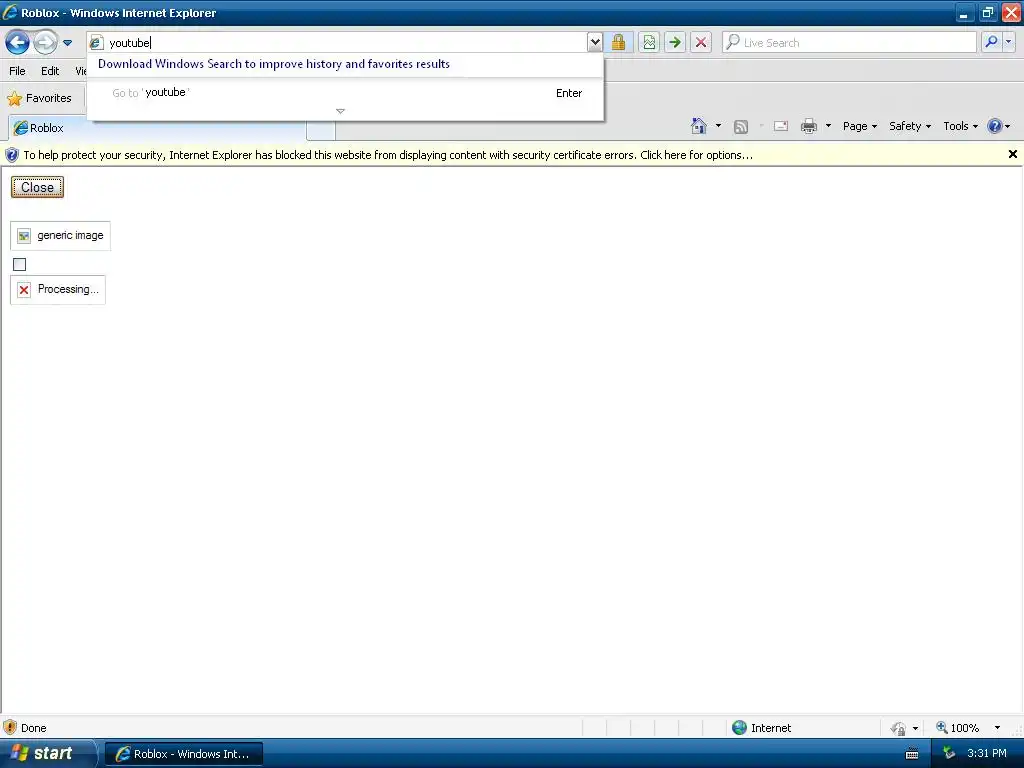
Task: Click the greyed Forward arrow button
Action: point(45,43)
